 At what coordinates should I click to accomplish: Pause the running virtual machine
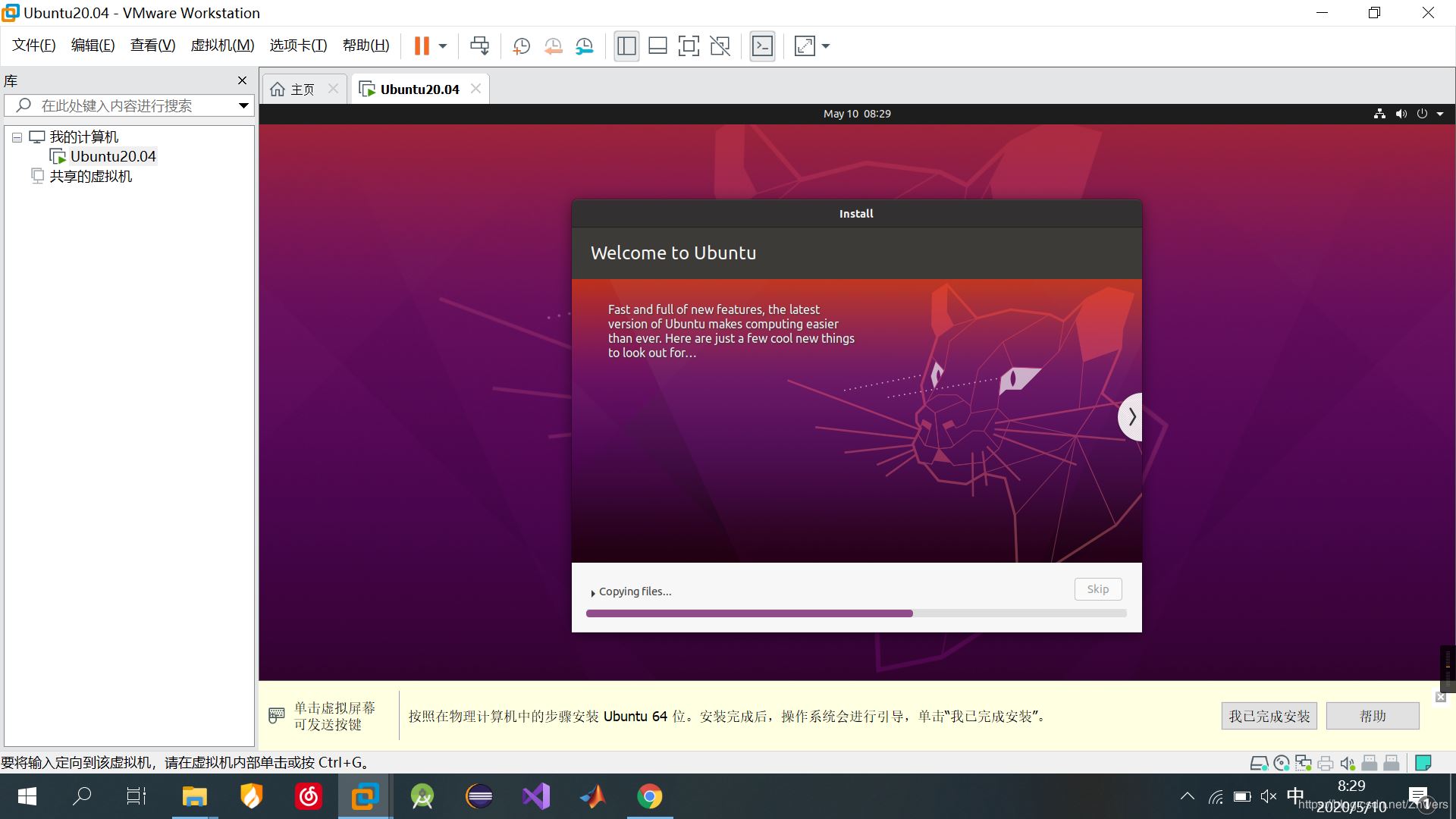[x=422, y=46]
